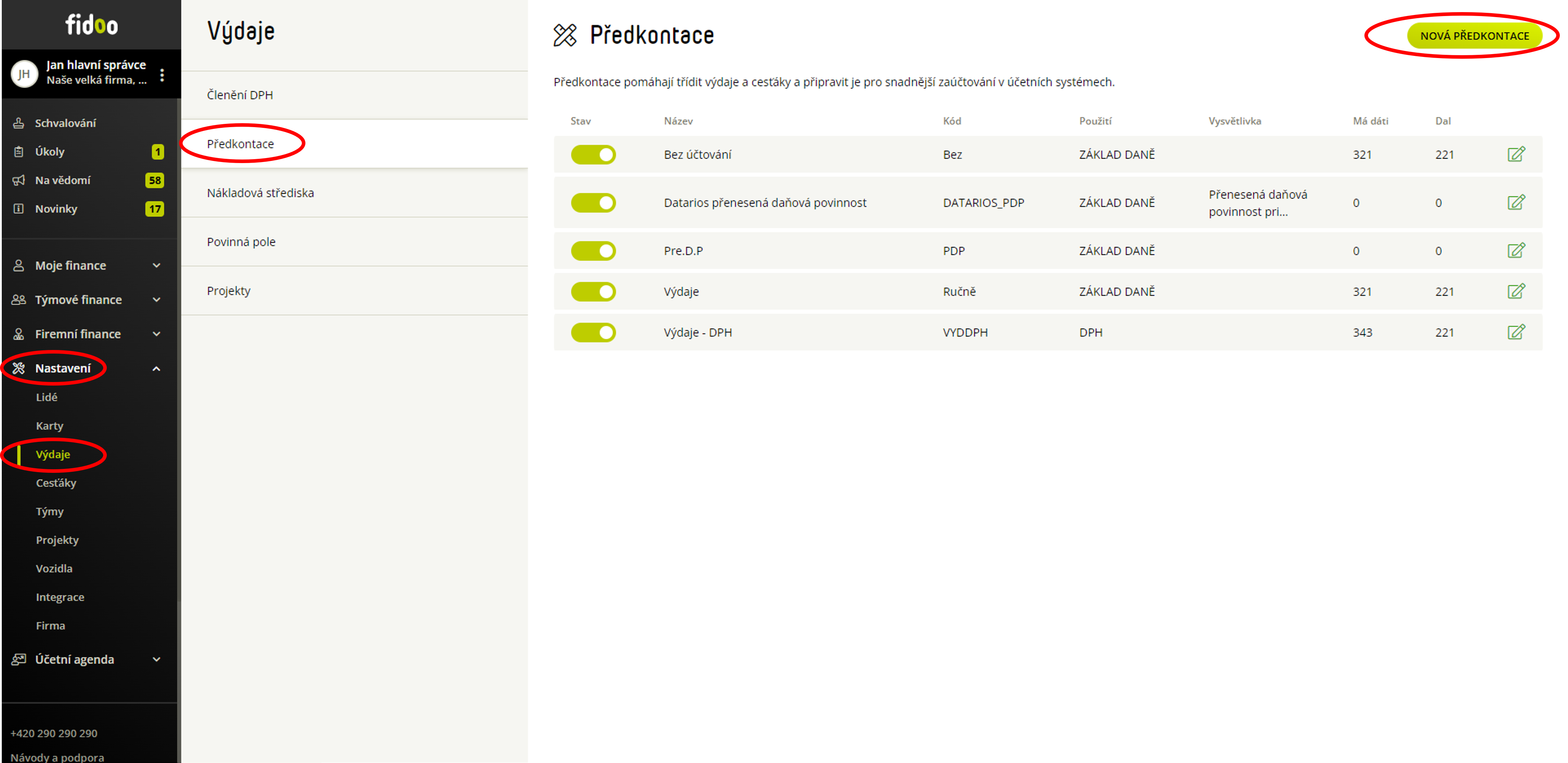
Task: Click the Úkoly clipboard icon
Action: click(19, 152)
